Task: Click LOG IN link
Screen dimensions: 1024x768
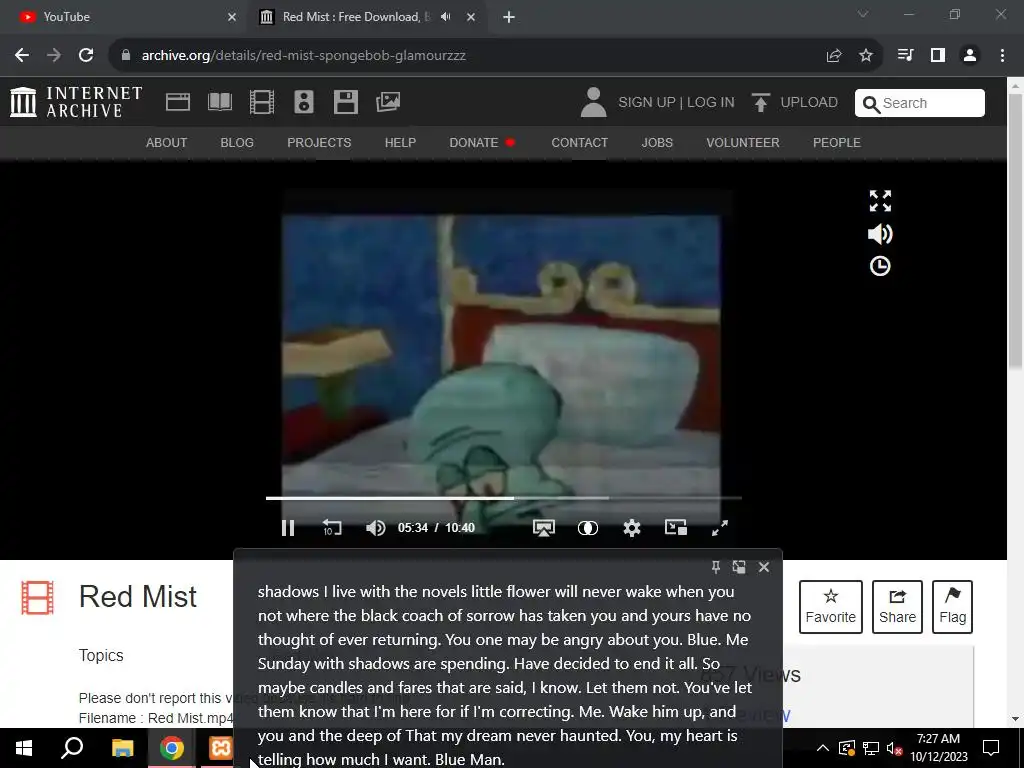Action: point(711,103)
